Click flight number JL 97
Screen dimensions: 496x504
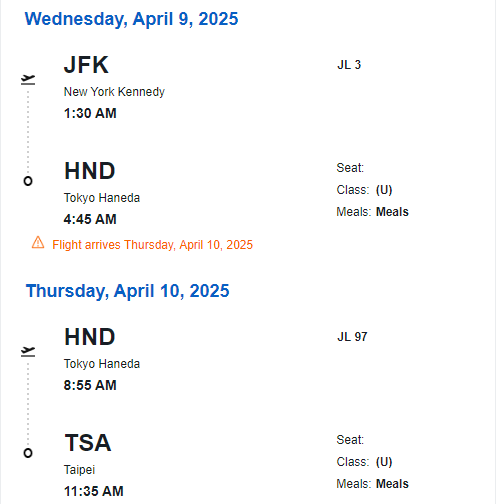pos(352,337)
